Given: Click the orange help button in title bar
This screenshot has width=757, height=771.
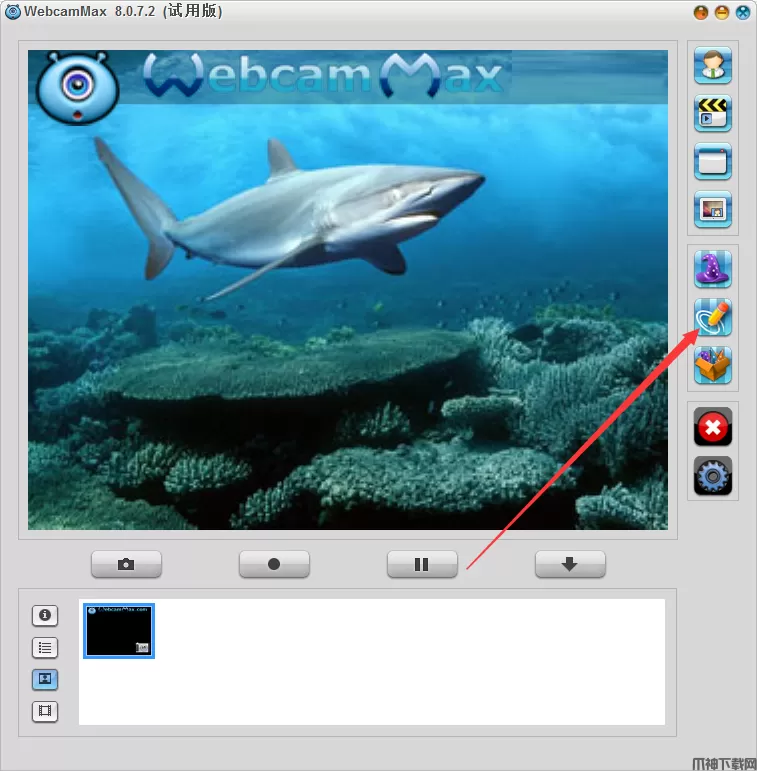Looking at the screenshot, I should tap(701, 12).
